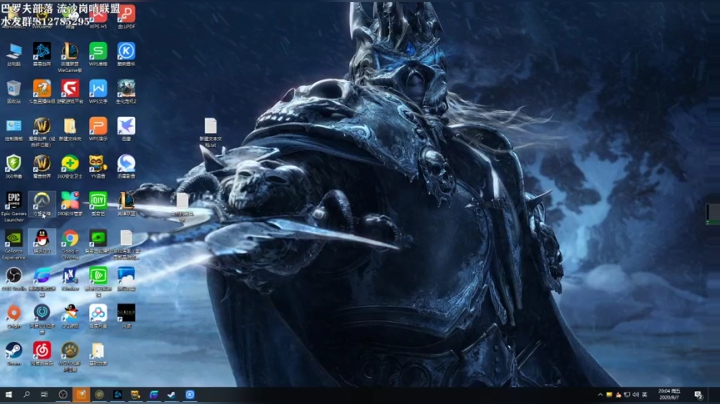Switch to Steam on the taskbar
The width and height of the screenshot is (720, 404).
click(171, 394)
